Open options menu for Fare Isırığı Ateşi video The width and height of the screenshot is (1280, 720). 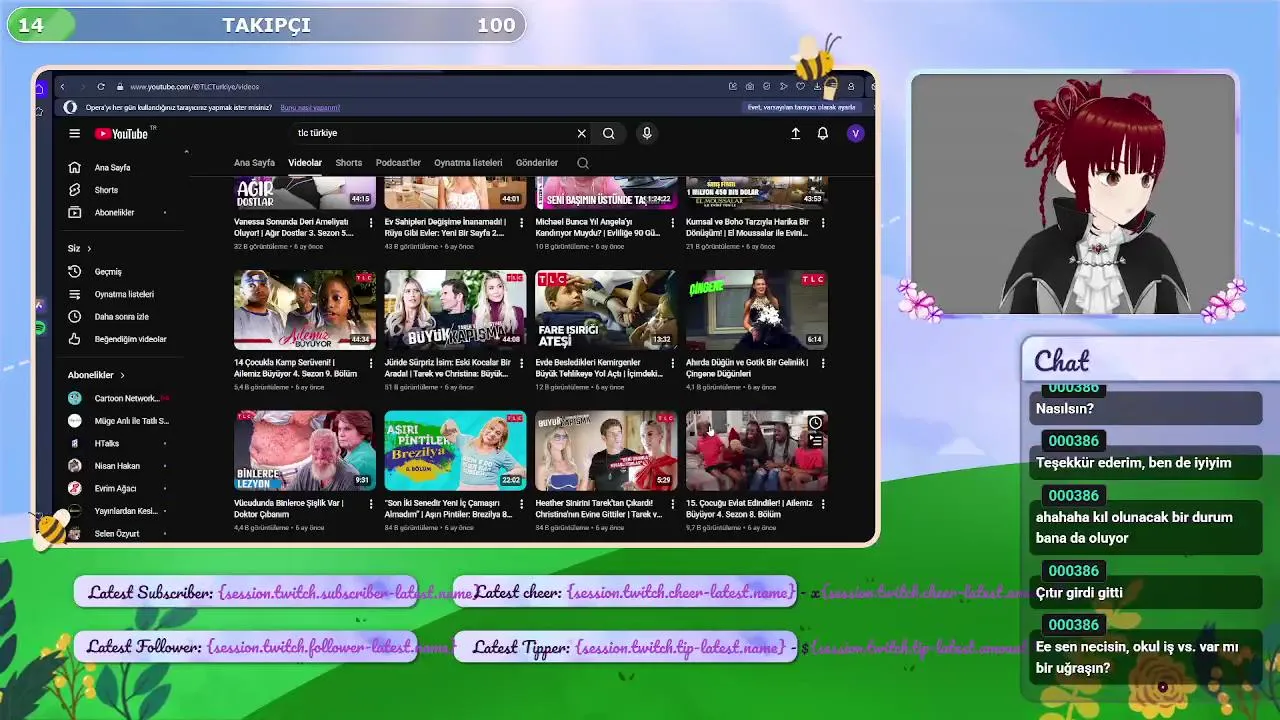(672, 363)
